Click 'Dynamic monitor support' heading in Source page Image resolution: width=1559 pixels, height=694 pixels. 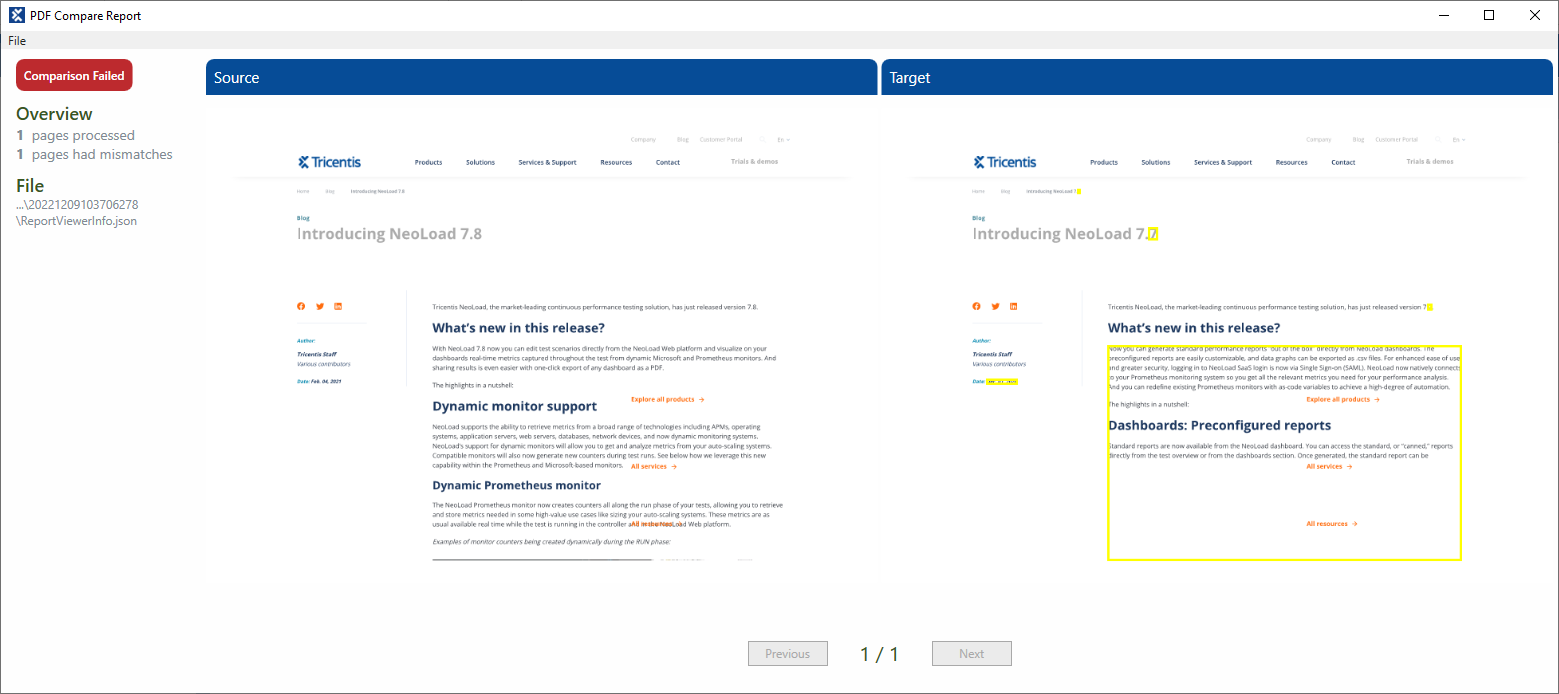[x=514, y=406]
